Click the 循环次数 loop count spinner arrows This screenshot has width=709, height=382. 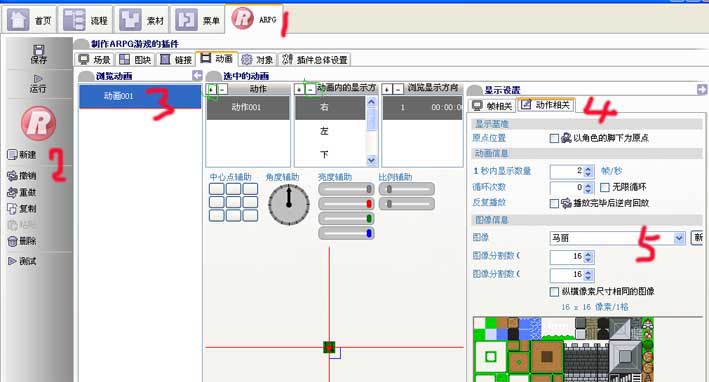tap(588, 188)
